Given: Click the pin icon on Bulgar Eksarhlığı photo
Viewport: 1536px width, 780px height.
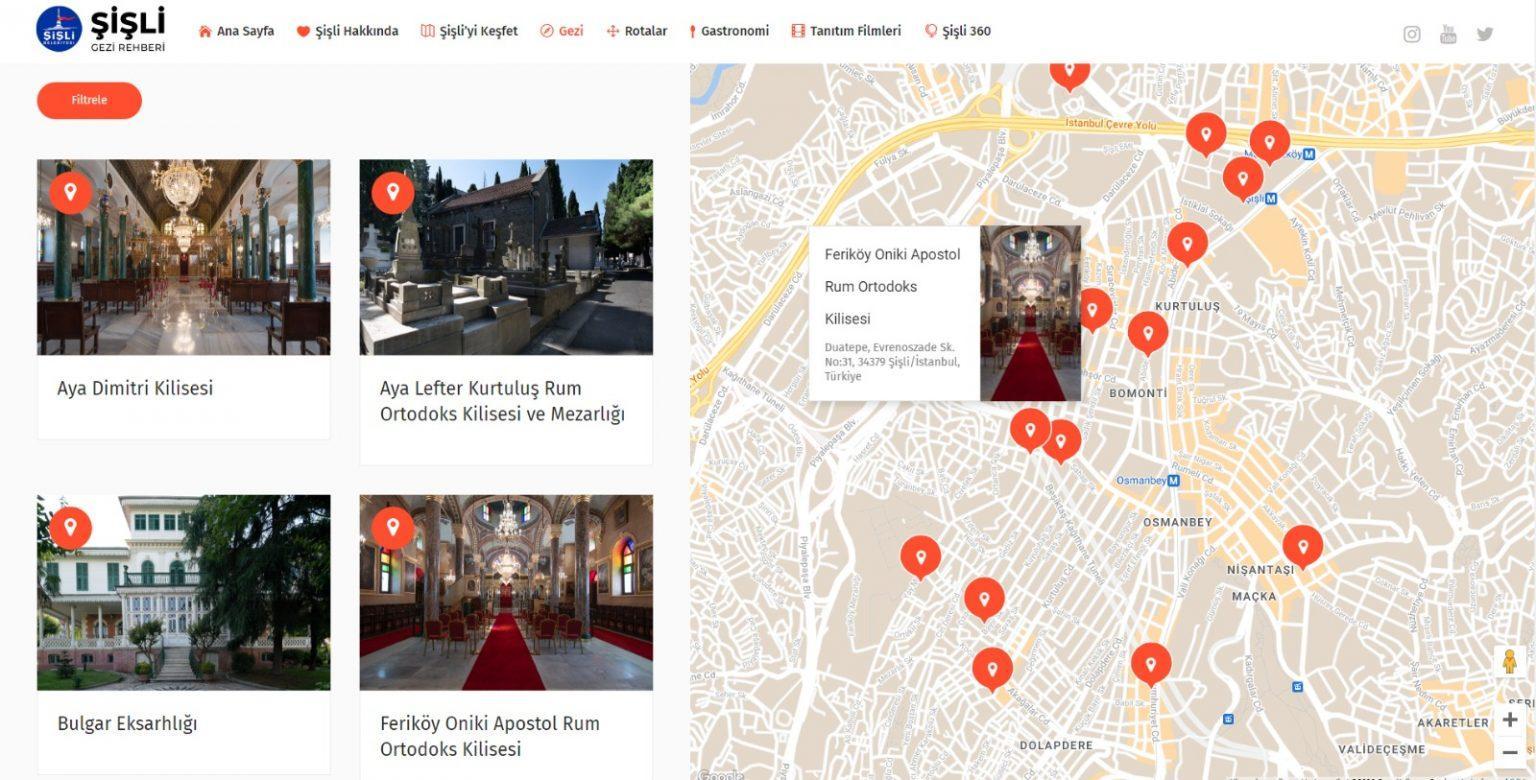Looking at the screenshot, I should coord(70,527).
